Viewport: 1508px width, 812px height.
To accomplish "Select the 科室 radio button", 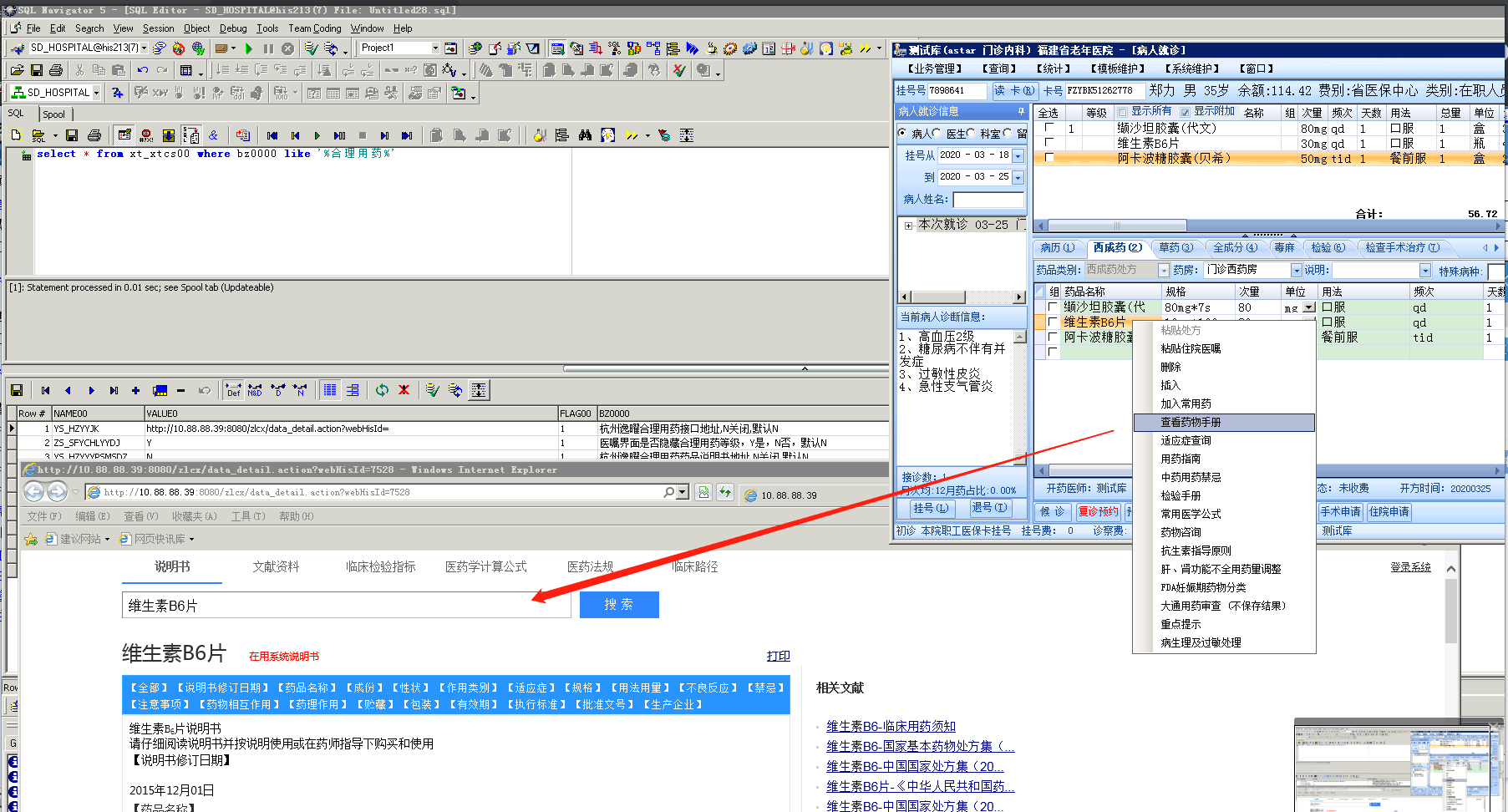I will coord(971,133).
